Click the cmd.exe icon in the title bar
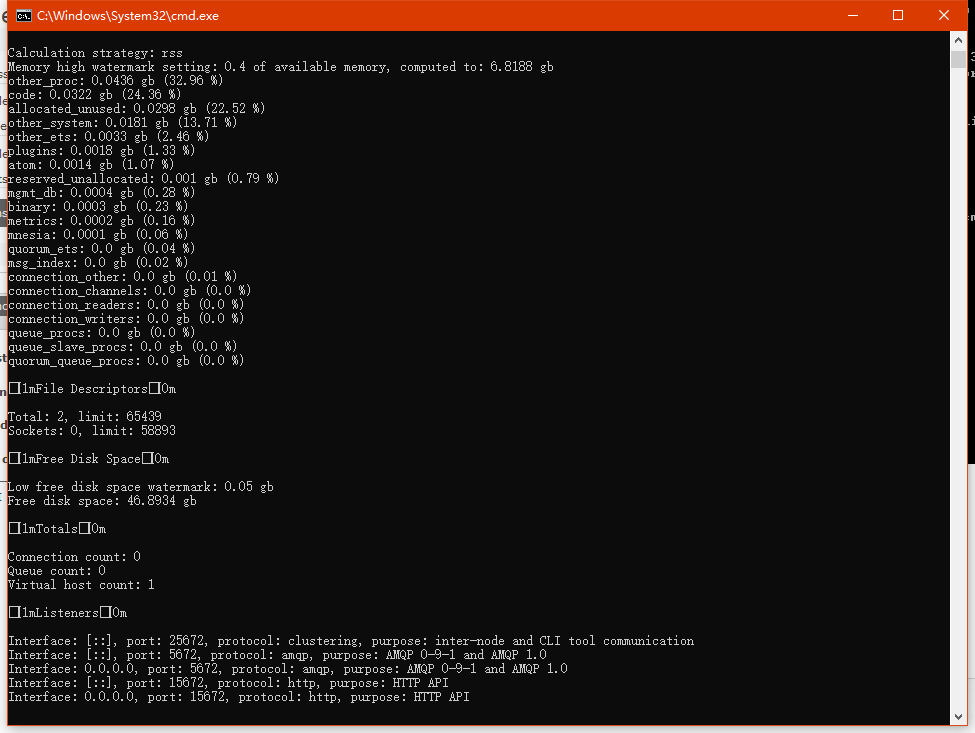Viewport: 975px width, 733px height. pyautogui.click(x=22, y=15)
